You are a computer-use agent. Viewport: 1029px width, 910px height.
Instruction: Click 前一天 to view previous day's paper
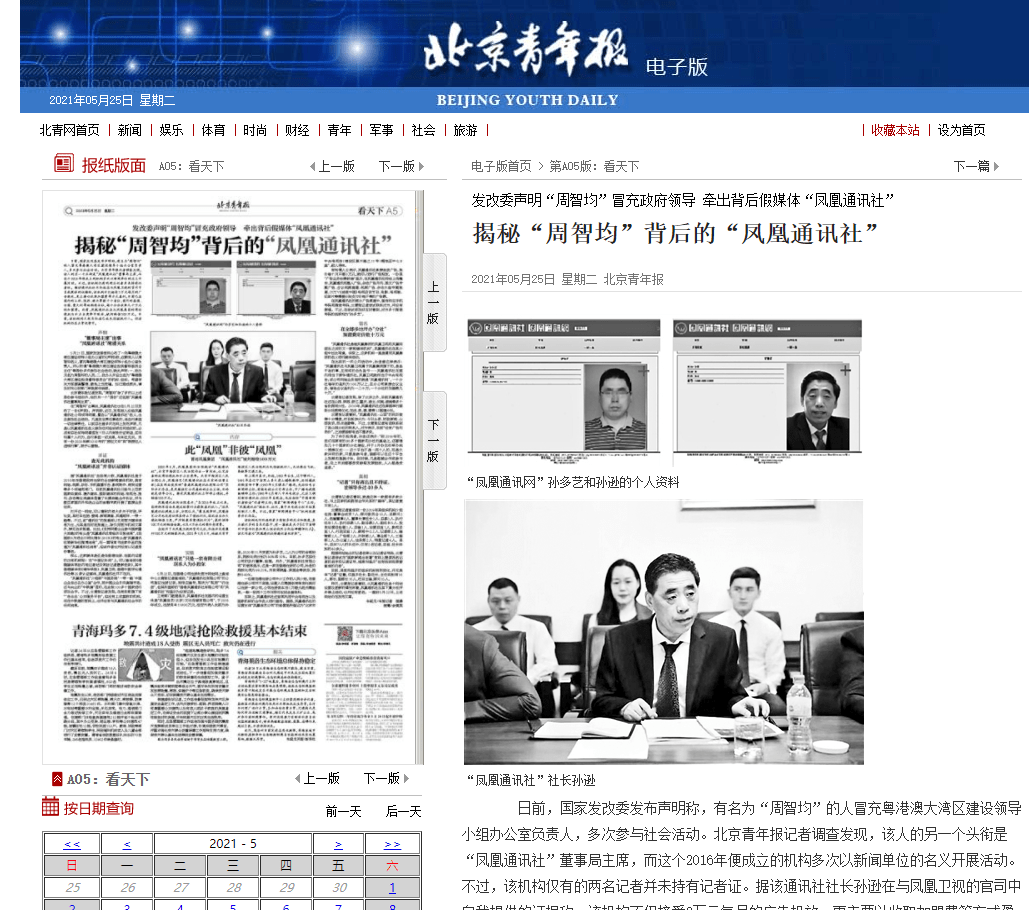click(342, 809)
